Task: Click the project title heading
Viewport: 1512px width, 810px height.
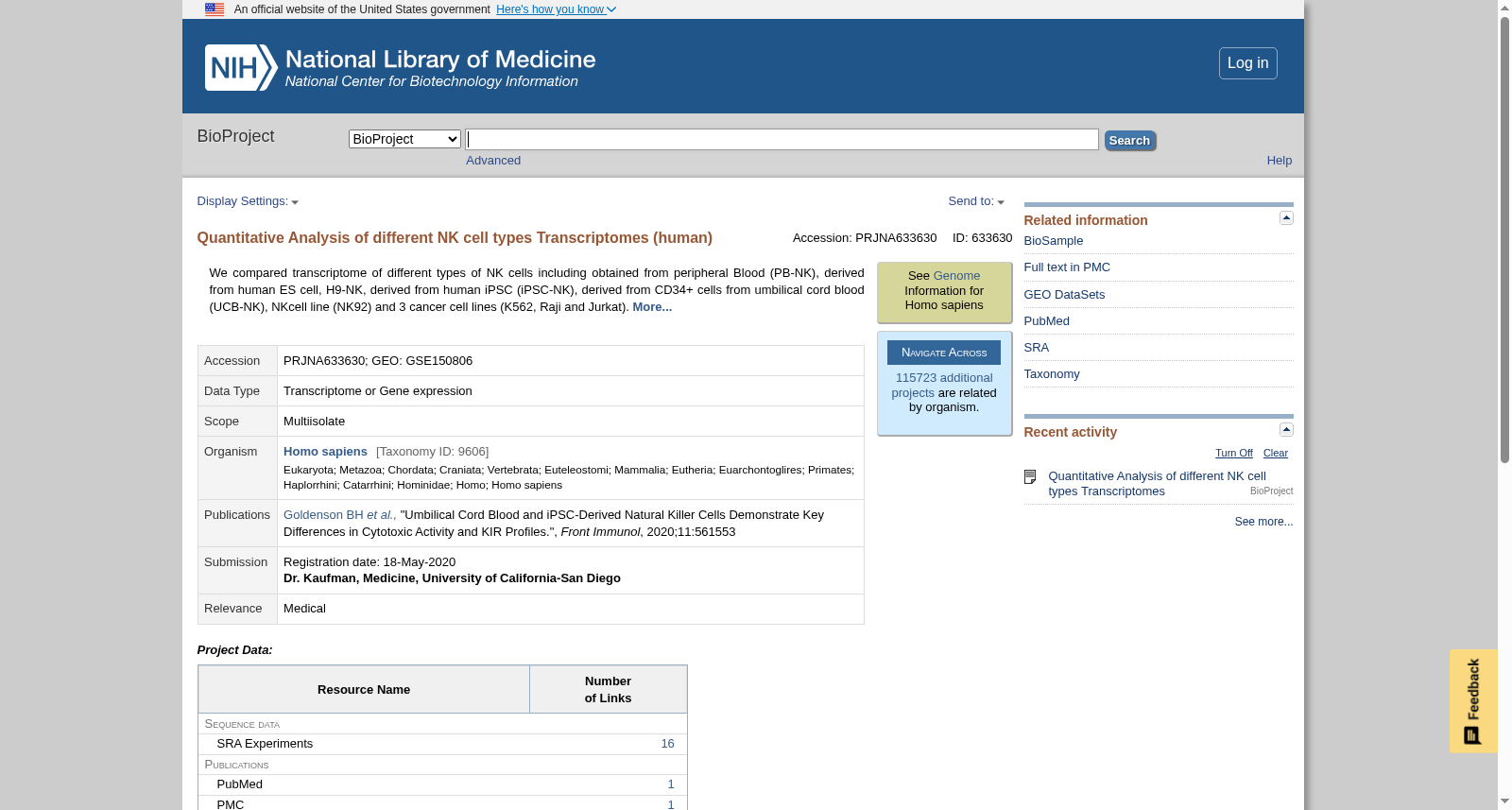Action: [455, 238]
